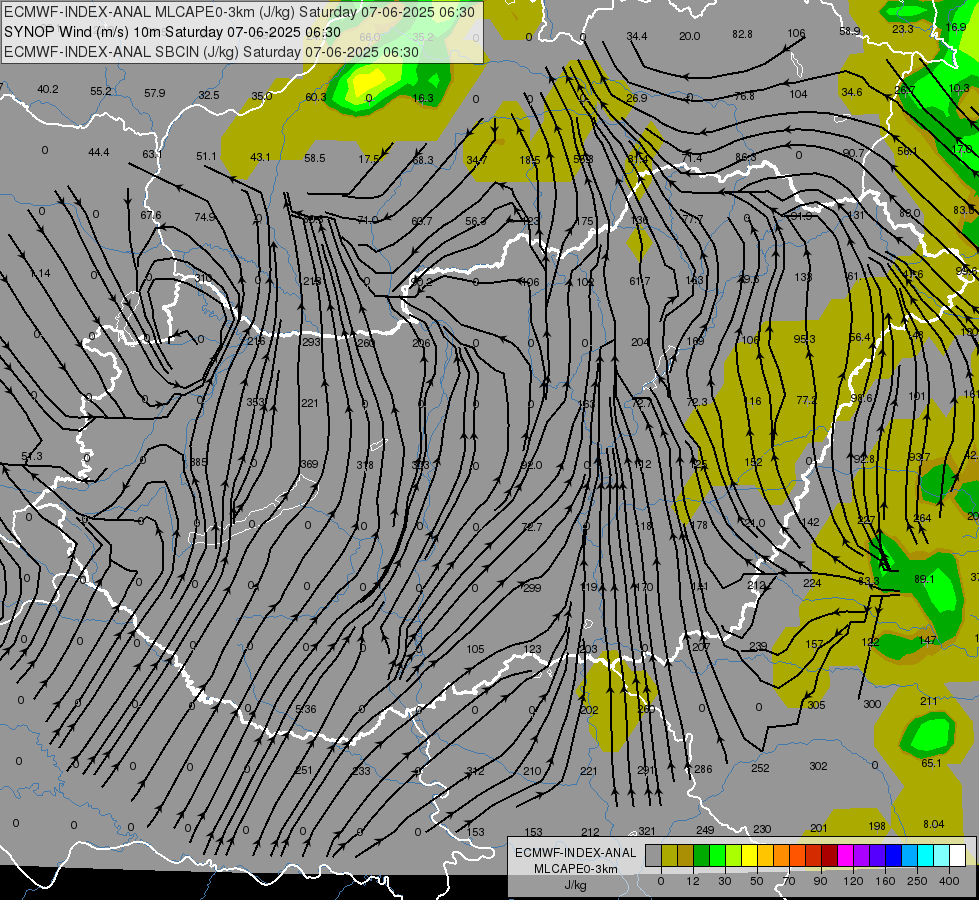
Task: Click the 'ECMWF-INDEX-ANAL' legend heading
Action: [575, 853]
